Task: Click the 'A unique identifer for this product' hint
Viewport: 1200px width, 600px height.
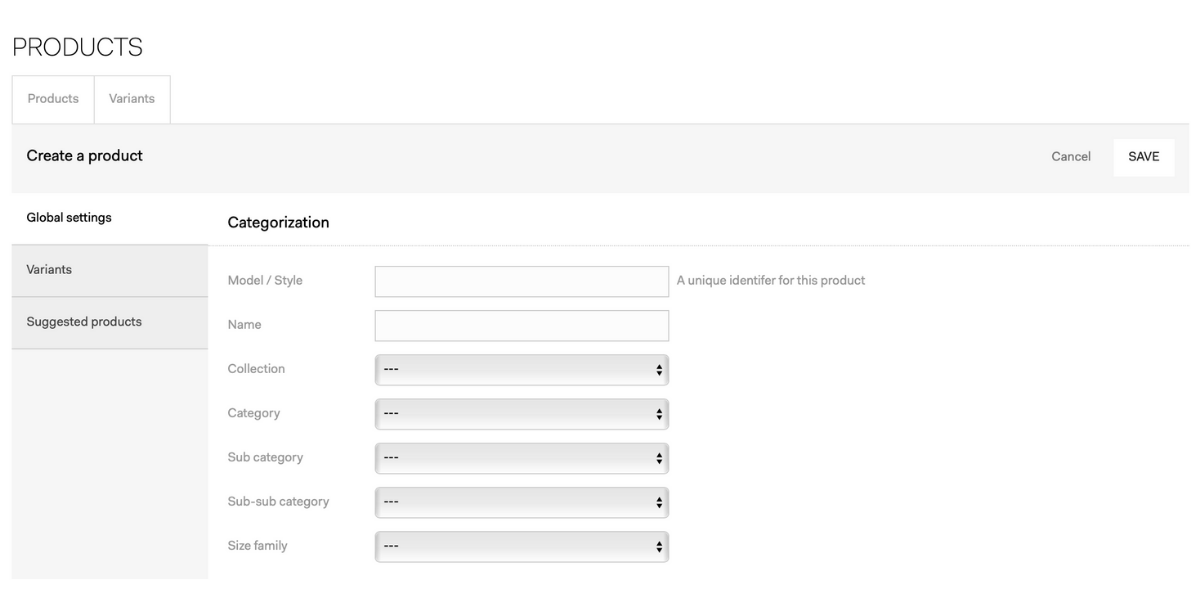Action: click(771, 281)
